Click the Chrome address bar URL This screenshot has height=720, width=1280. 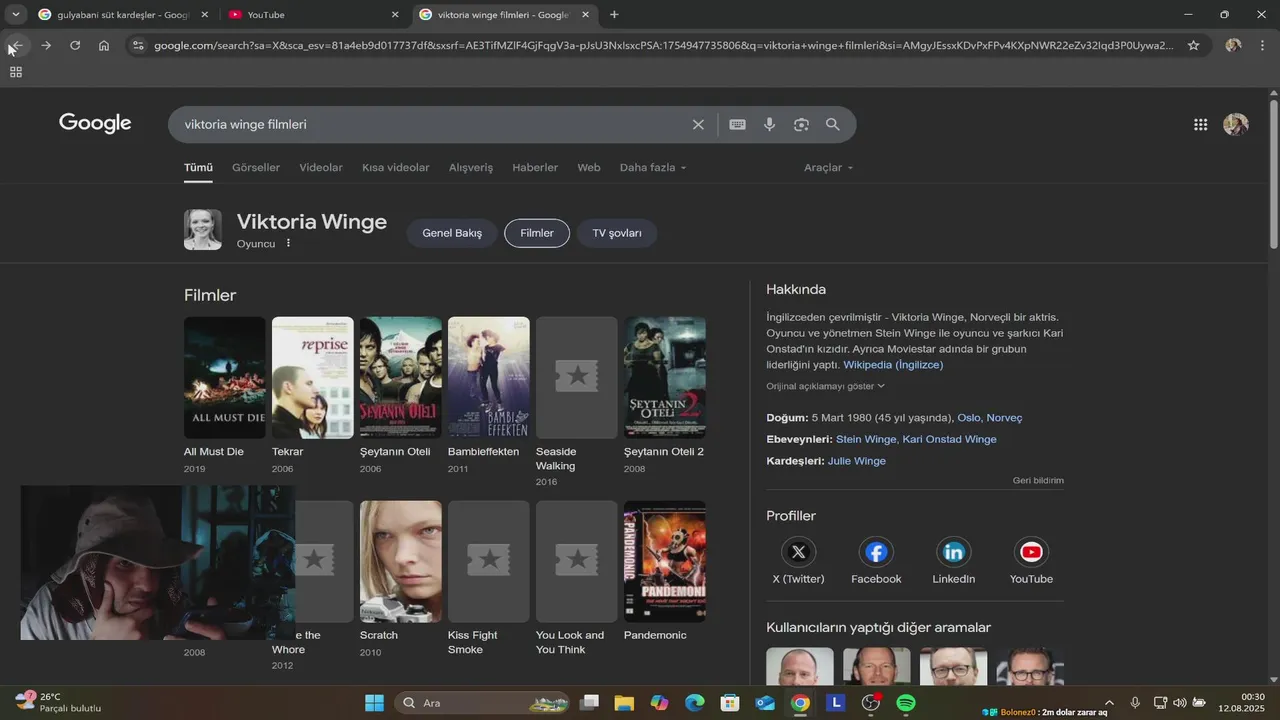pos(664,45)
